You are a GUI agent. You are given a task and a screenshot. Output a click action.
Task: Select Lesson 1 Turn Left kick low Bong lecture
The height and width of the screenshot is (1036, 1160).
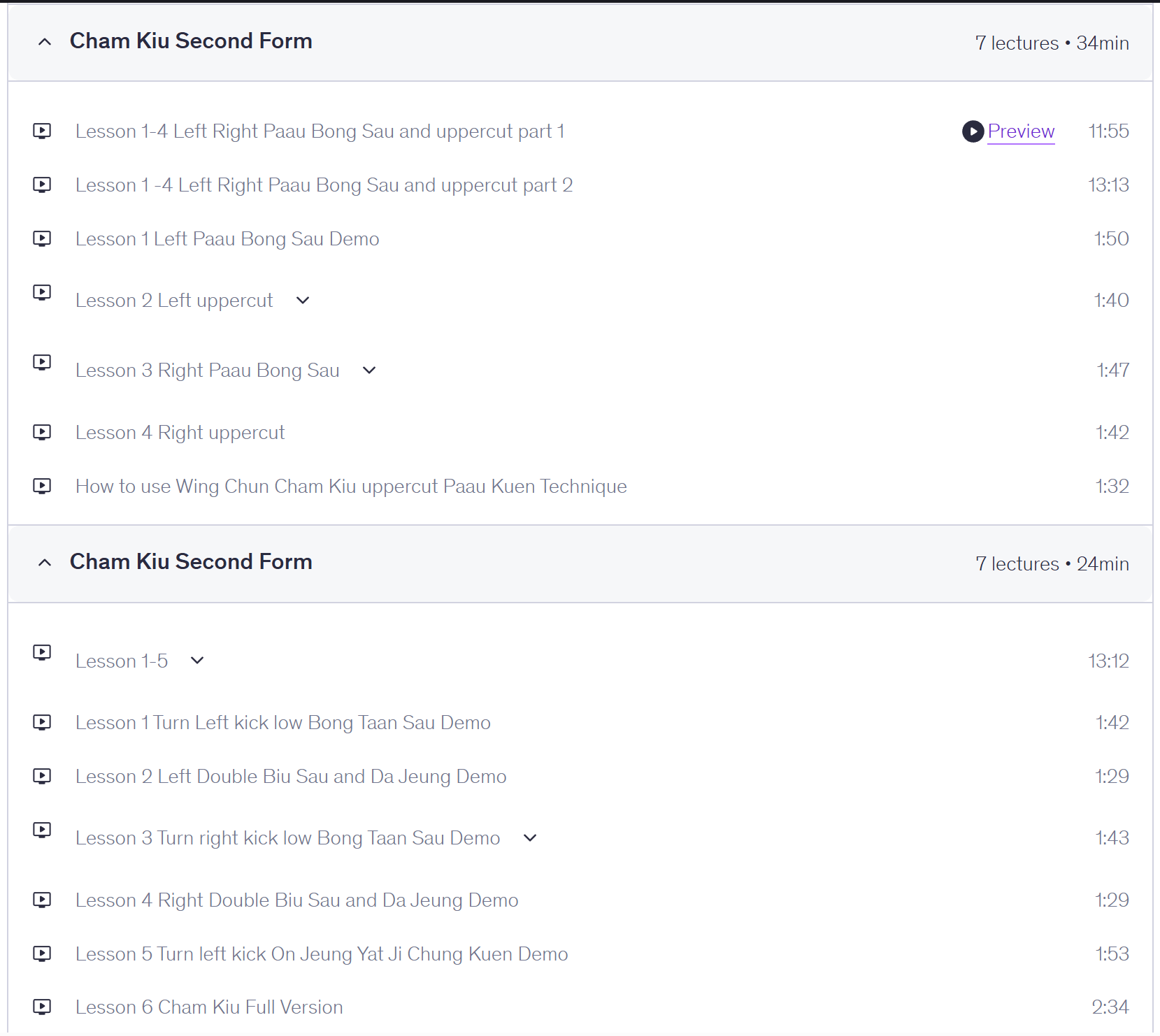283,722
